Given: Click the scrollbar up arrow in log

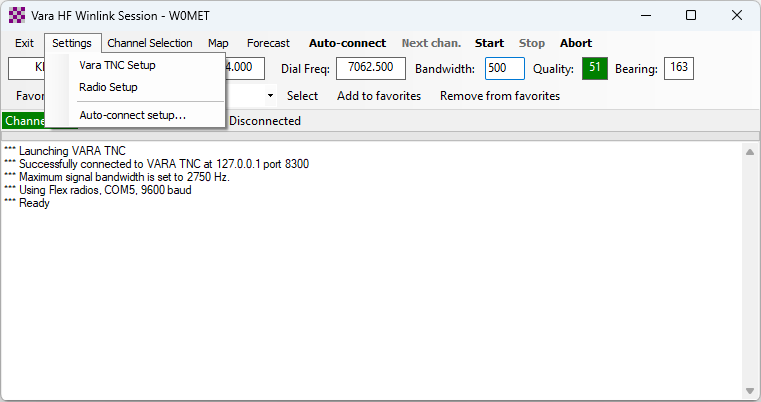Looking at the screenshot, I should (750, 152).
